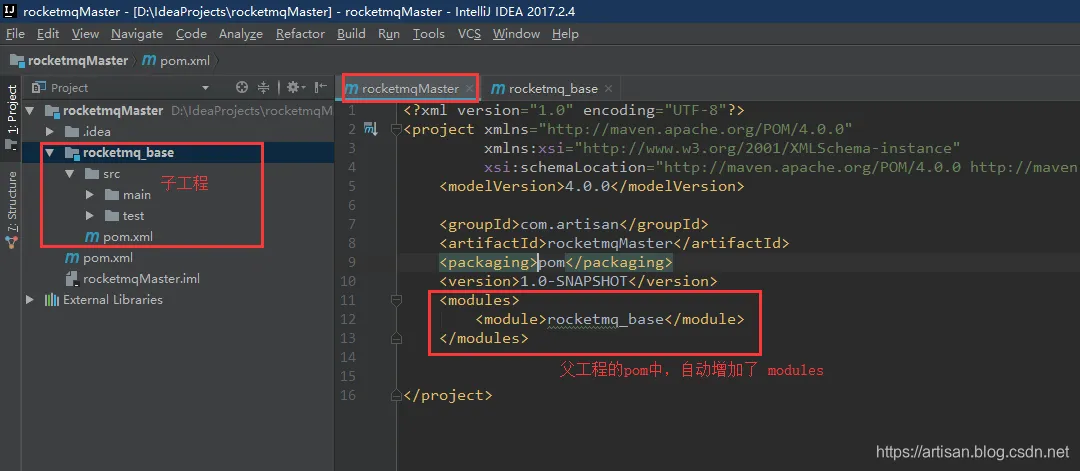
Task: Expand External Libraries node
Action: (30, 300)
